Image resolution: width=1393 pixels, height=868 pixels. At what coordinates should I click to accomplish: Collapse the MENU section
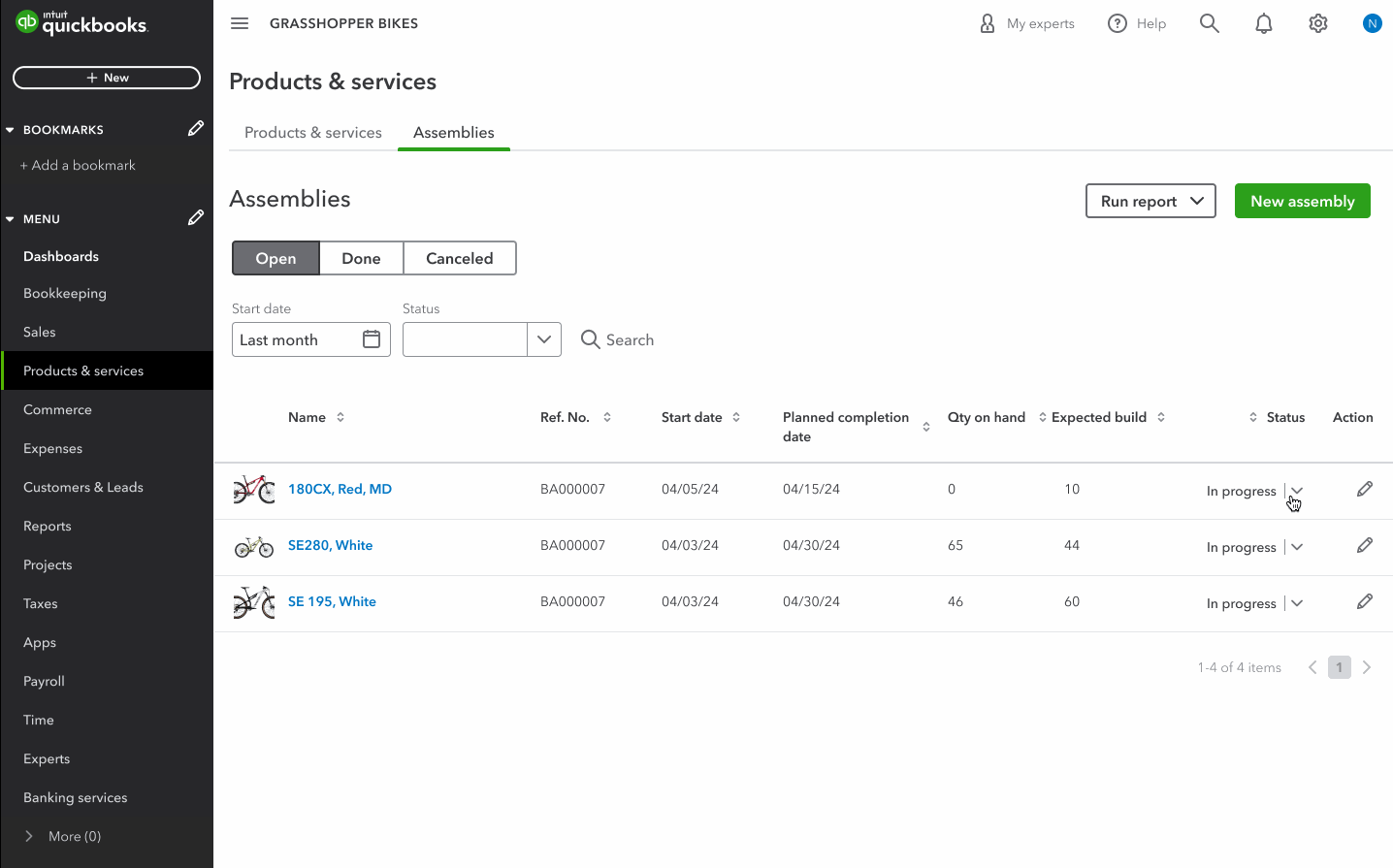point(10,219)
